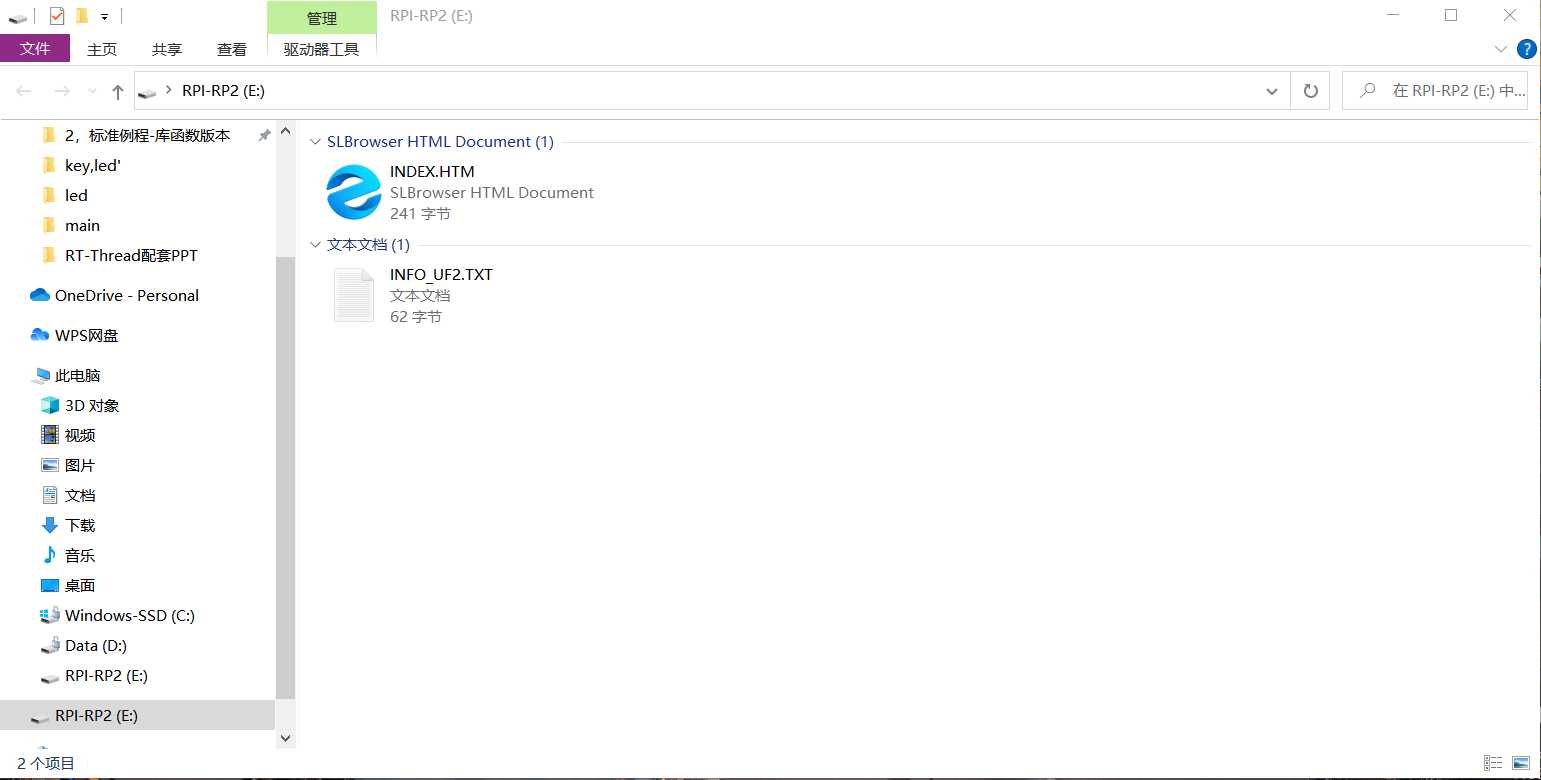
Task: Click the Forward navigation arrow
Action: click(62, 91)
